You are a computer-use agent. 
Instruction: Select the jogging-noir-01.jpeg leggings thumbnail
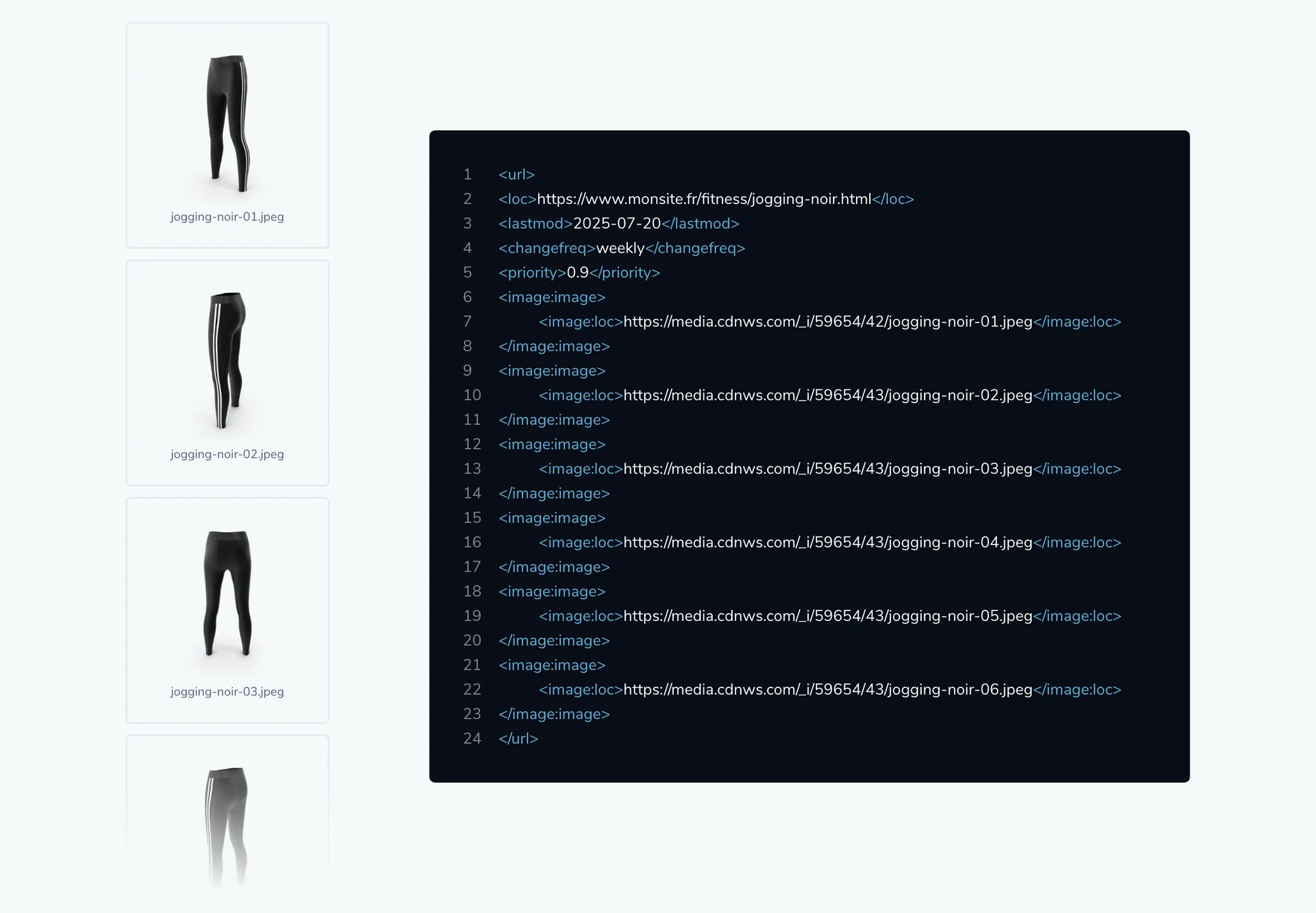[x=228, y=124]
